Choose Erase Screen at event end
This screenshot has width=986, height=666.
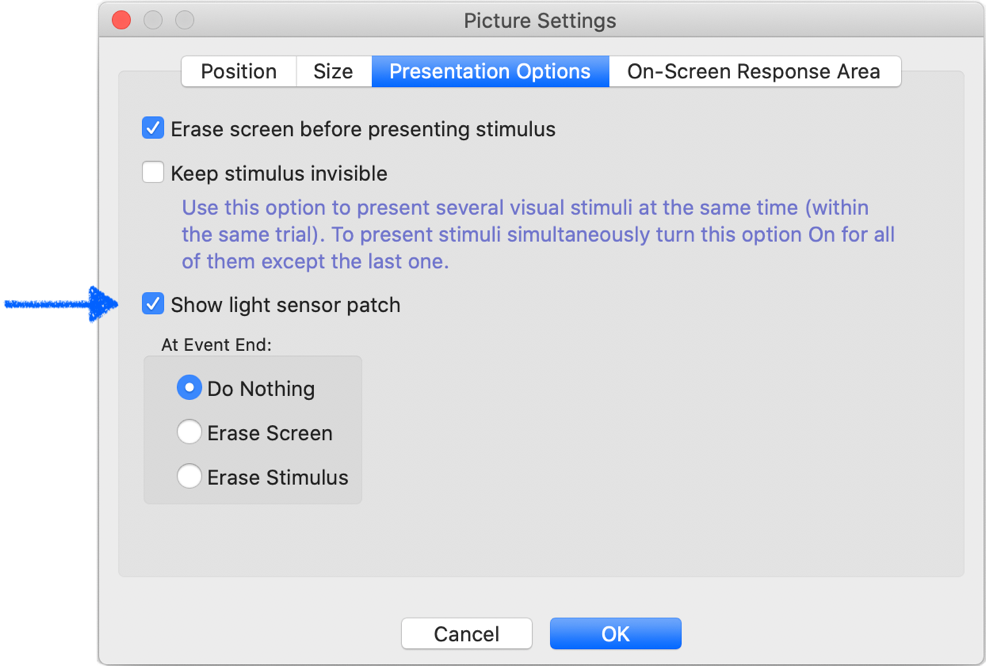click(x=189, y=431)
